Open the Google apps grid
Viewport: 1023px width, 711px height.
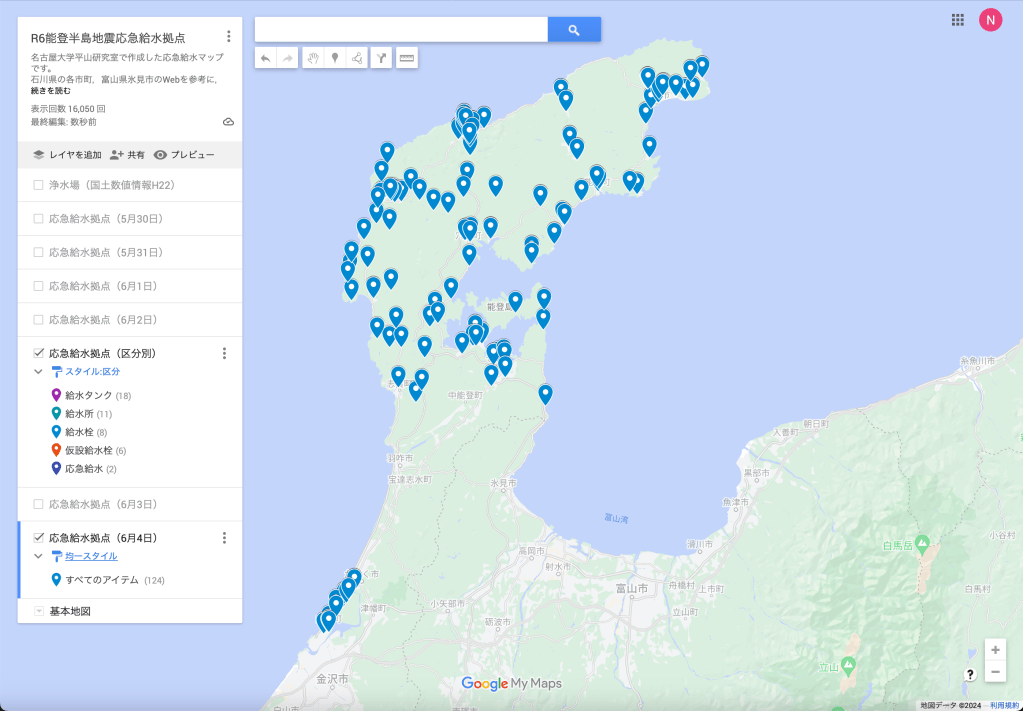[957, 20]
